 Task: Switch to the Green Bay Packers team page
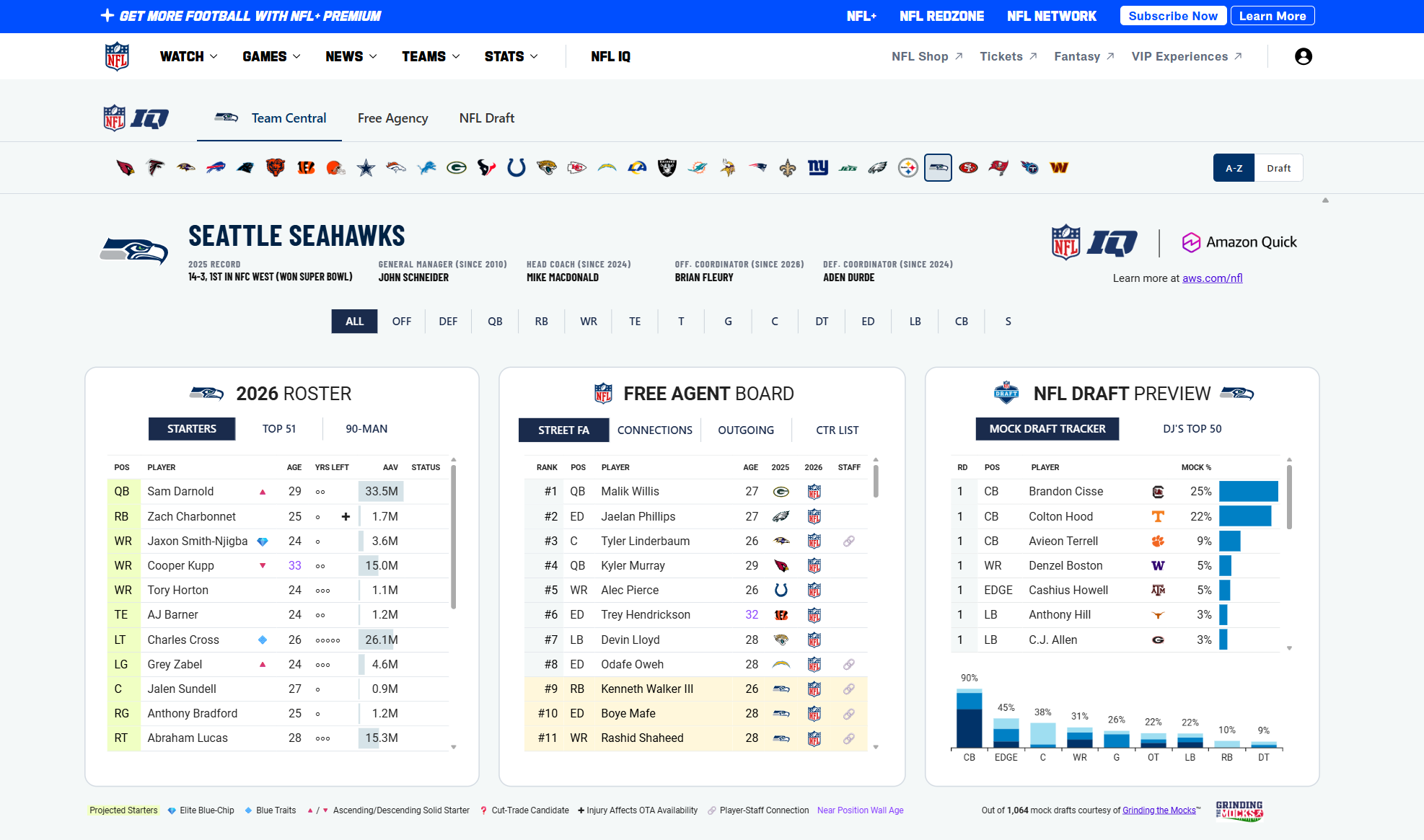click(x=457, y=167)
